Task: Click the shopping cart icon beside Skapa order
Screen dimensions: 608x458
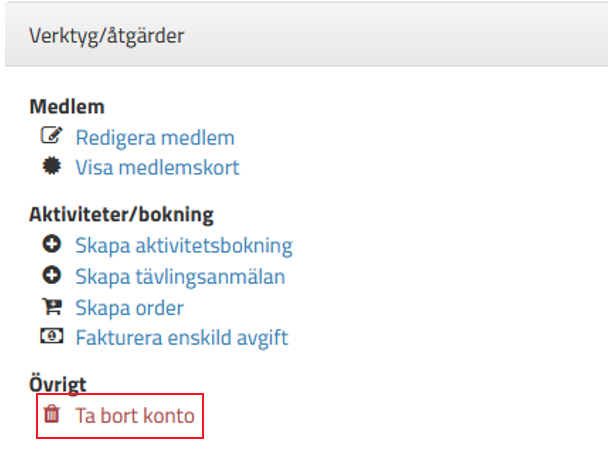Action: pos(51,307)
